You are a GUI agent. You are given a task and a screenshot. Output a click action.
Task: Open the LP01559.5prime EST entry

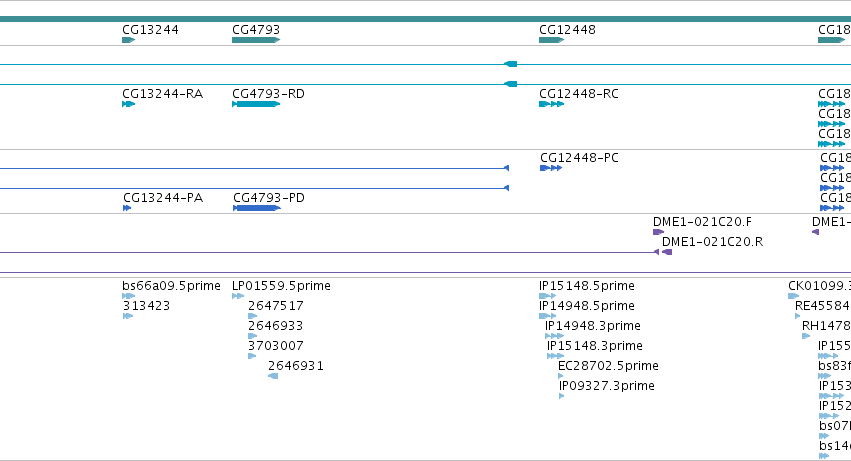click(x=281, y=286)
